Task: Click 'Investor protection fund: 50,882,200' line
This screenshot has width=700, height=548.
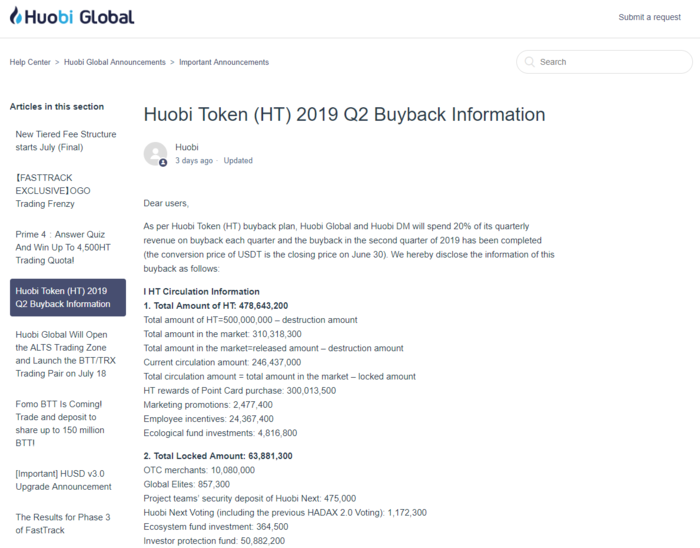Action: (x=214, y=541)
